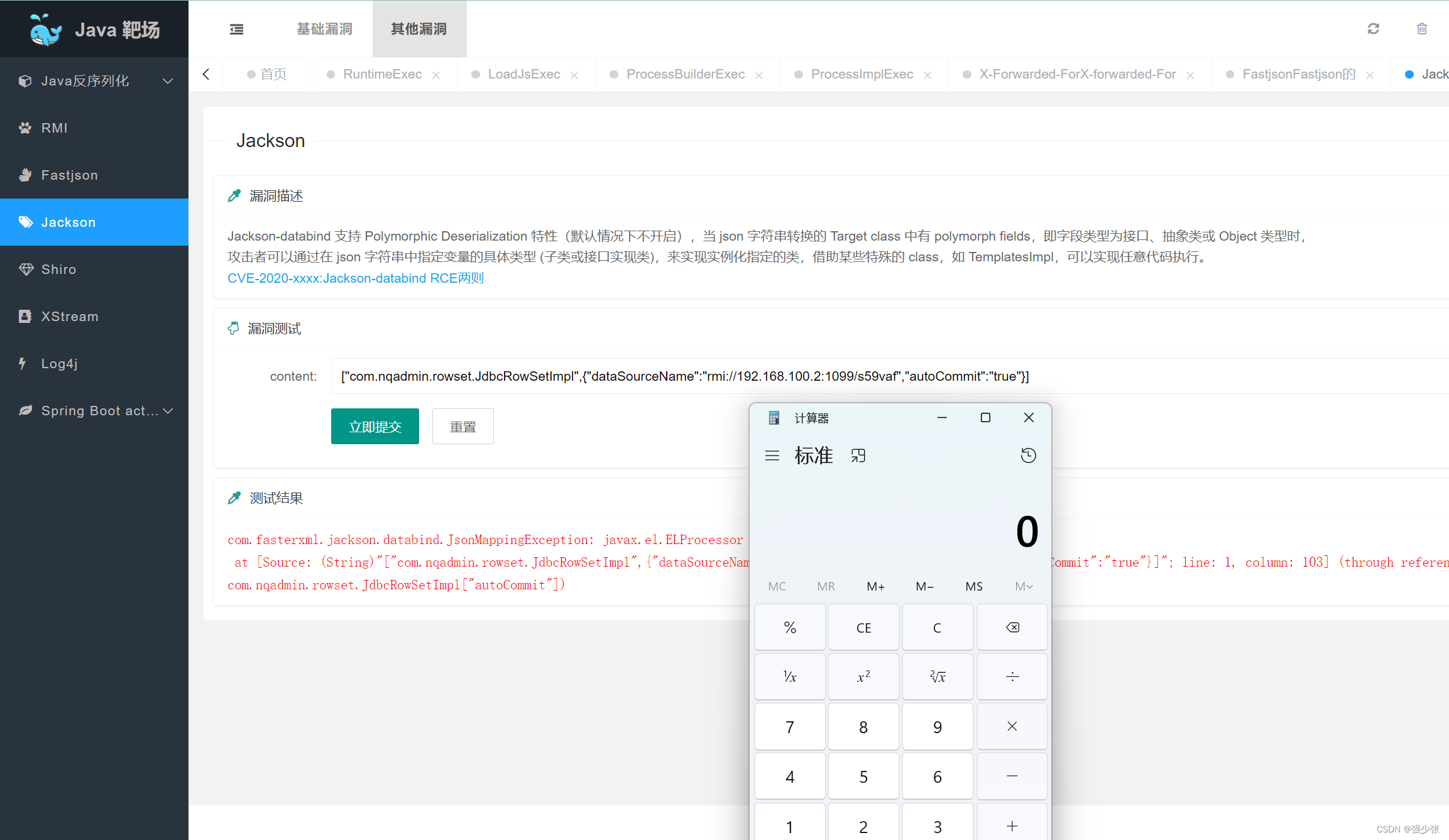Open the calculator M memory list dropdown
Screen dimensions: 1449x840
point(1024,586)
